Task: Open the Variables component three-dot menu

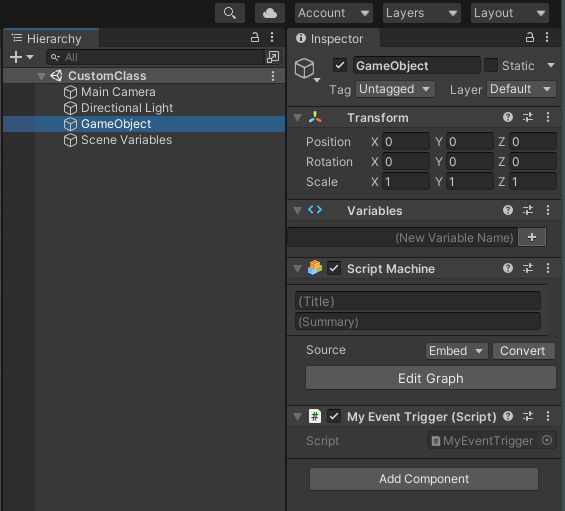Action: click(x=548, y=210)
